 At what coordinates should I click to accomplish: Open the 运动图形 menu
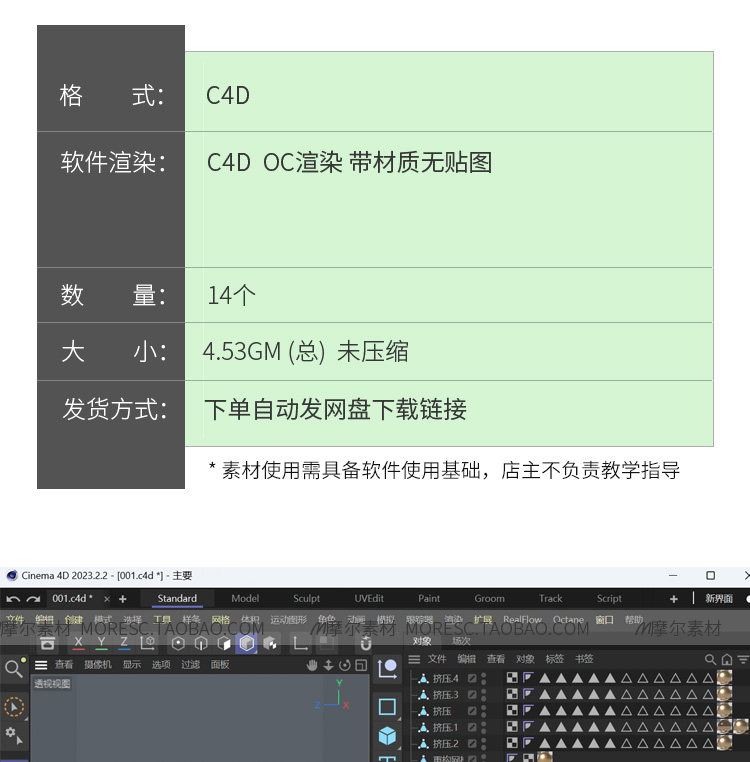(x=289, y=620)
